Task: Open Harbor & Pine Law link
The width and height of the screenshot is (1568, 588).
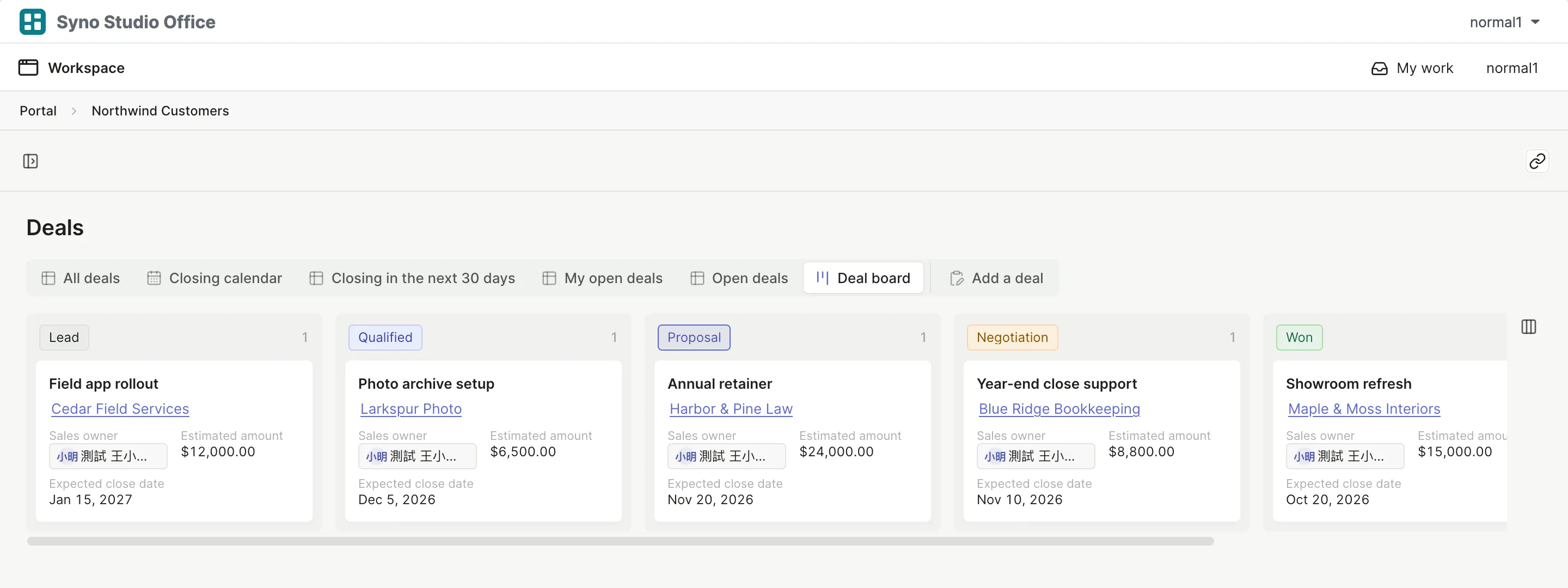Action: (x=731, y=409)
